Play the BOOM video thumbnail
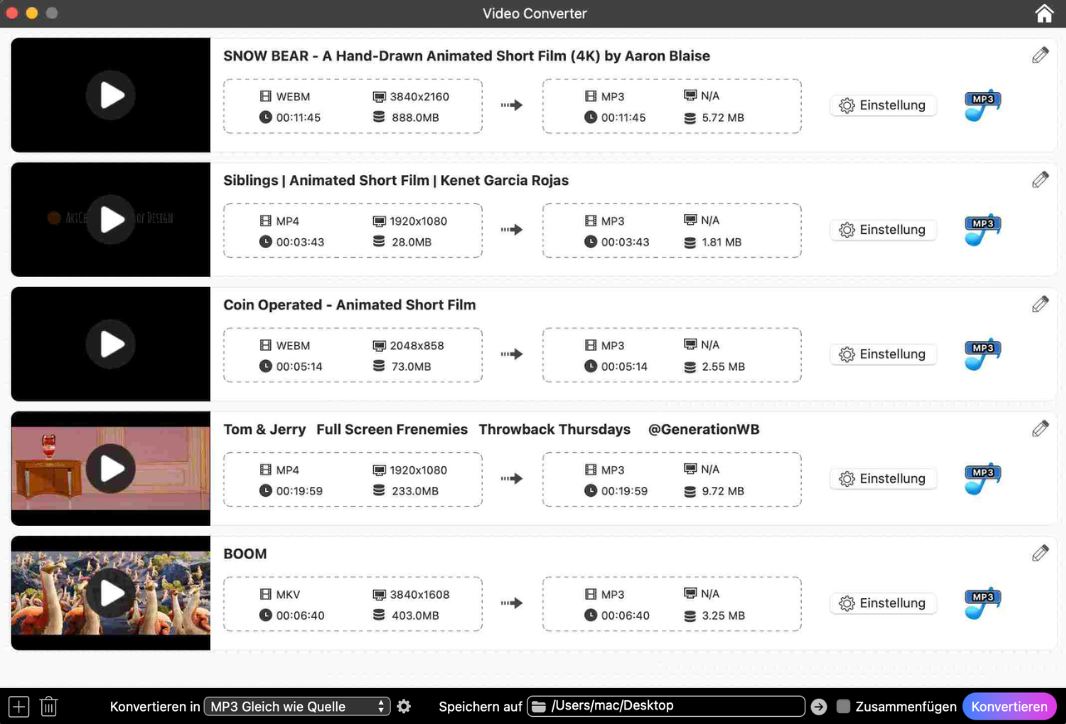The height and width of the screenshot is (724, 1066). tap(111, 593)
